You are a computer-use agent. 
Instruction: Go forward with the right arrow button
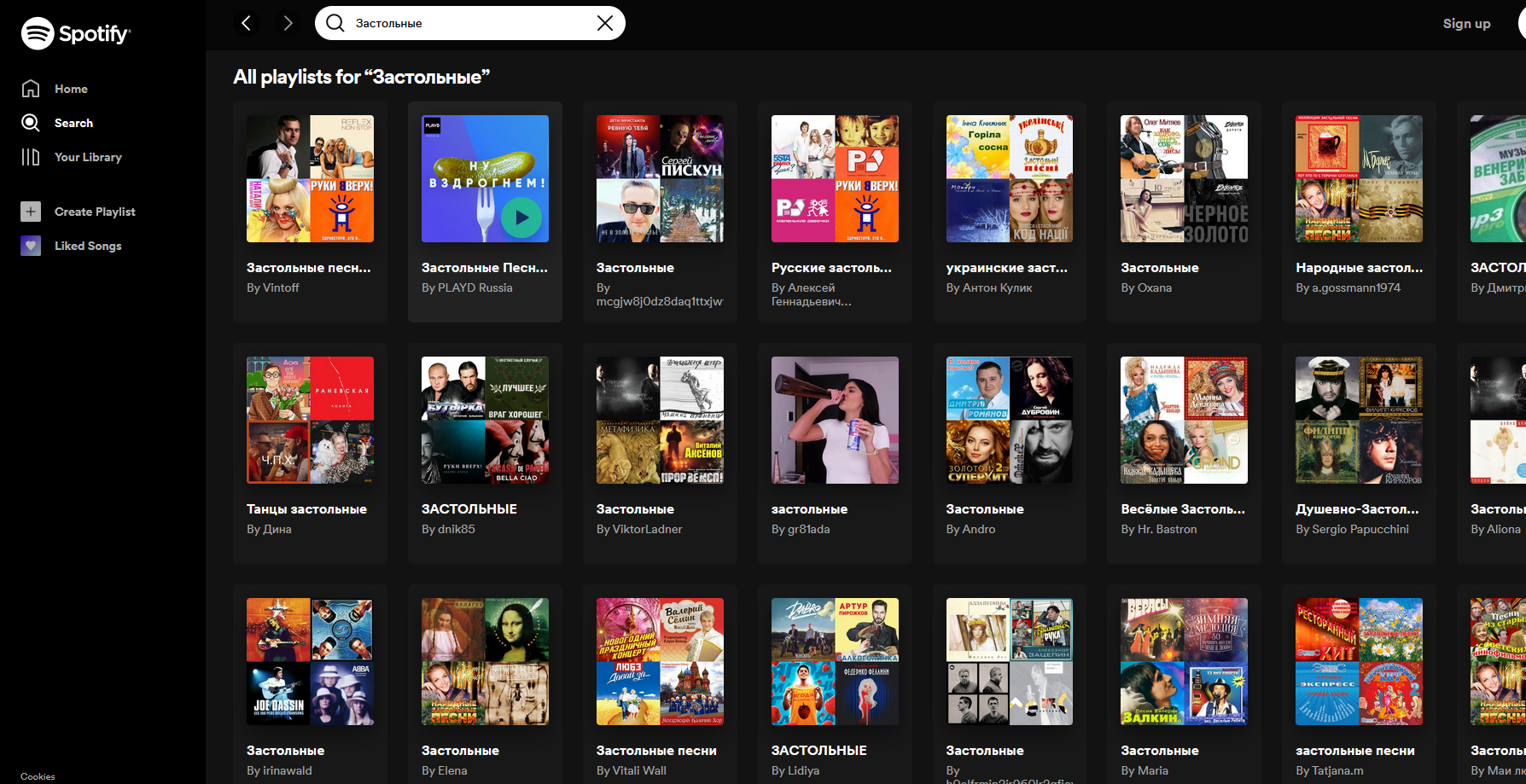point(288,23)
